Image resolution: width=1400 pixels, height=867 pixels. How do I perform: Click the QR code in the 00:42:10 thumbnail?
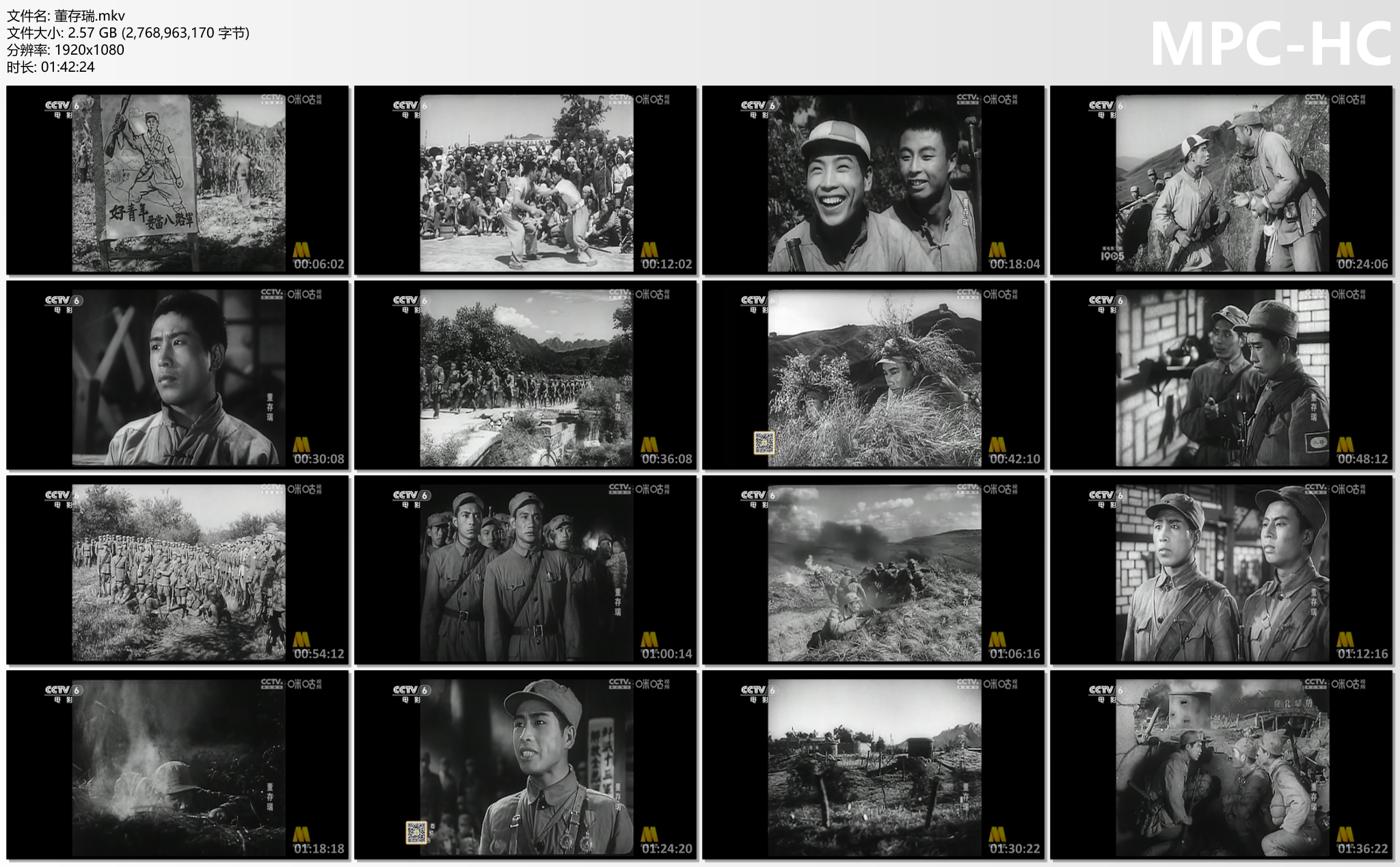tap(764, 443)
